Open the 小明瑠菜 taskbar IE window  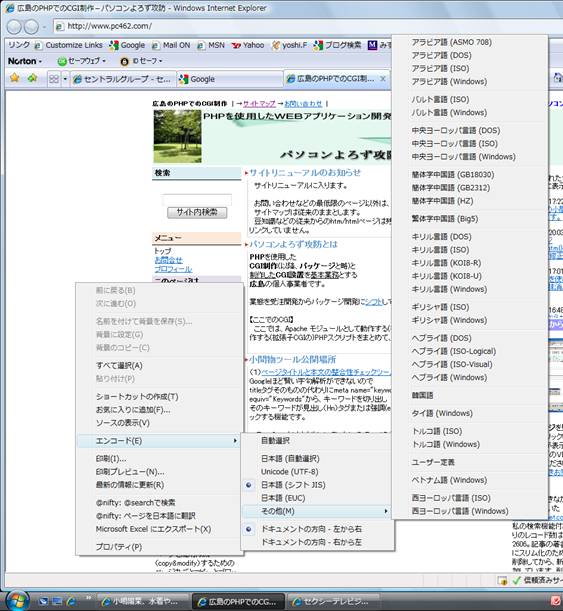coord(143,601)
